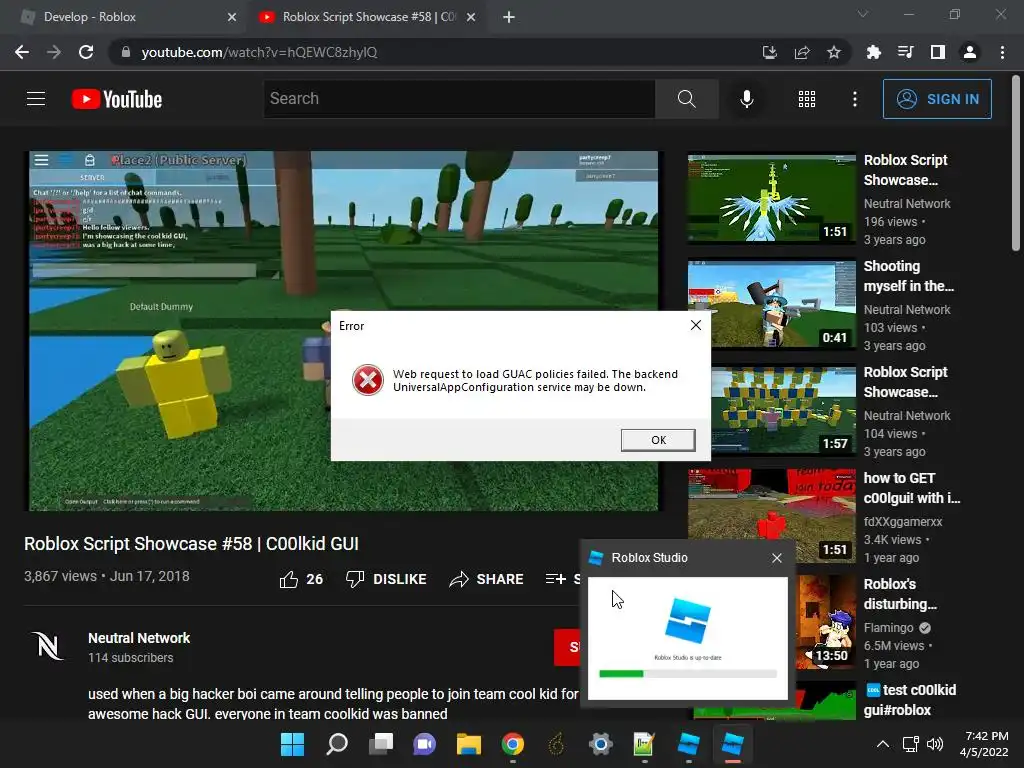Open 'test c00lkid gui#roblox' video title

tap(910, 699)
